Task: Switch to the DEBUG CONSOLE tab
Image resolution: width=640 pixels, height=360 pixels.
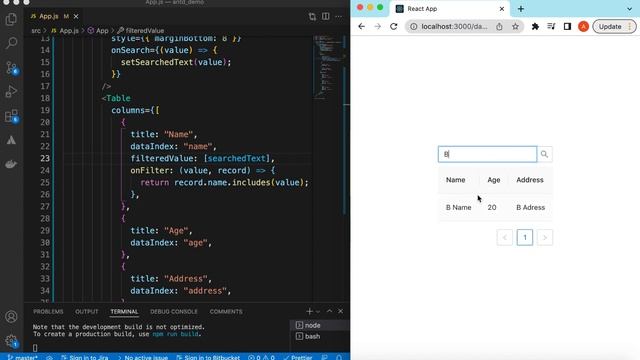Action: coord(174,311)
